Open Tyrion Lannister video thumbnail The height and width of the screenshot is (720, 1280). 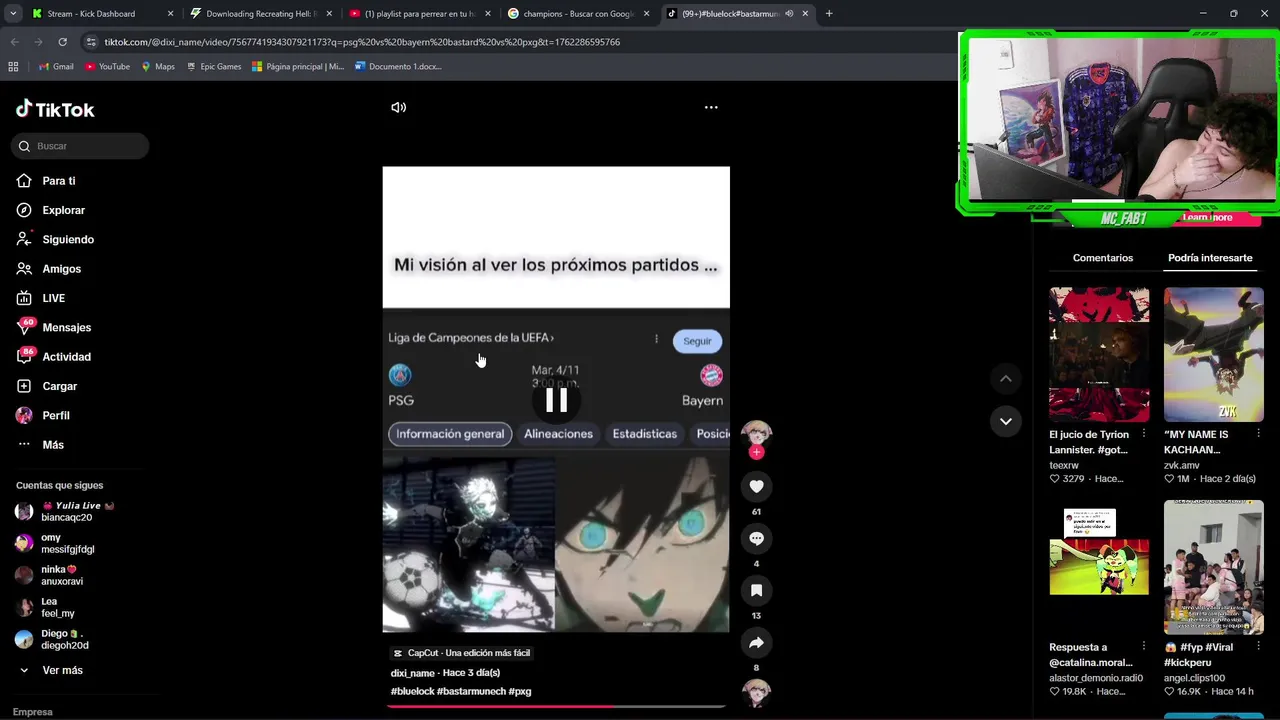click(1099, 354)
